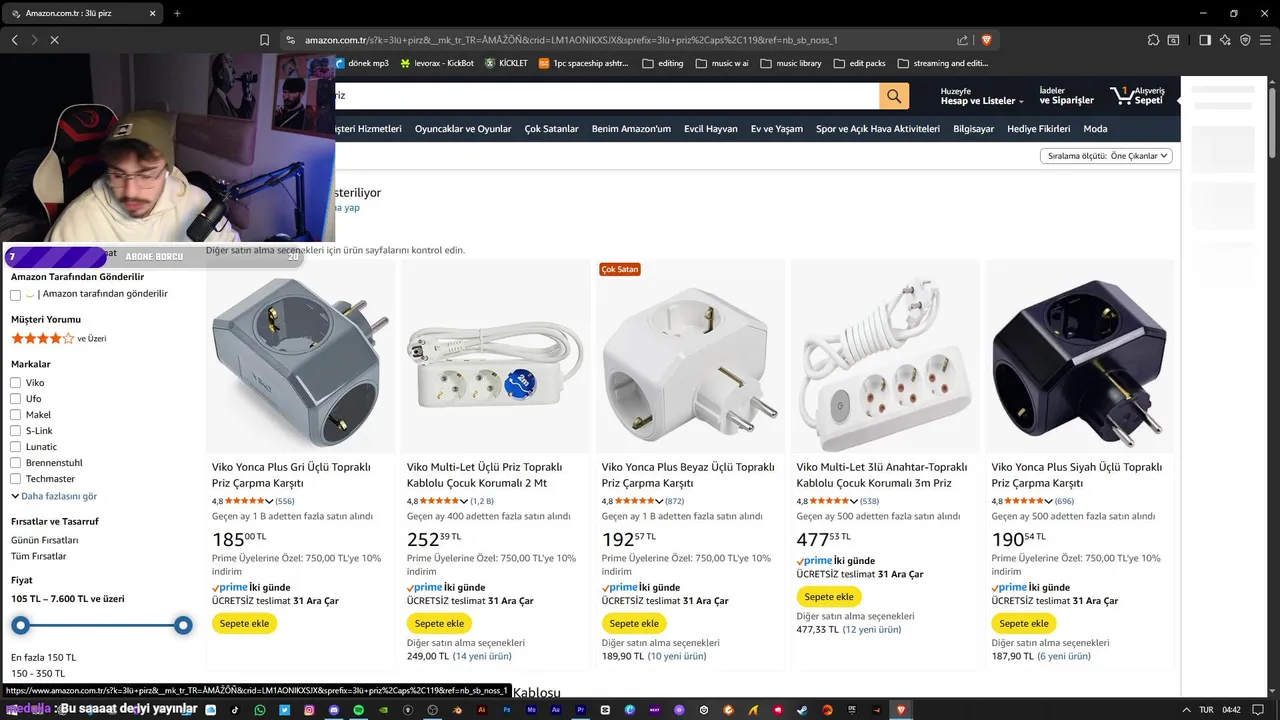
Task: Open Brave's hamburger main menu
Action: click(x=1265, y=40)
